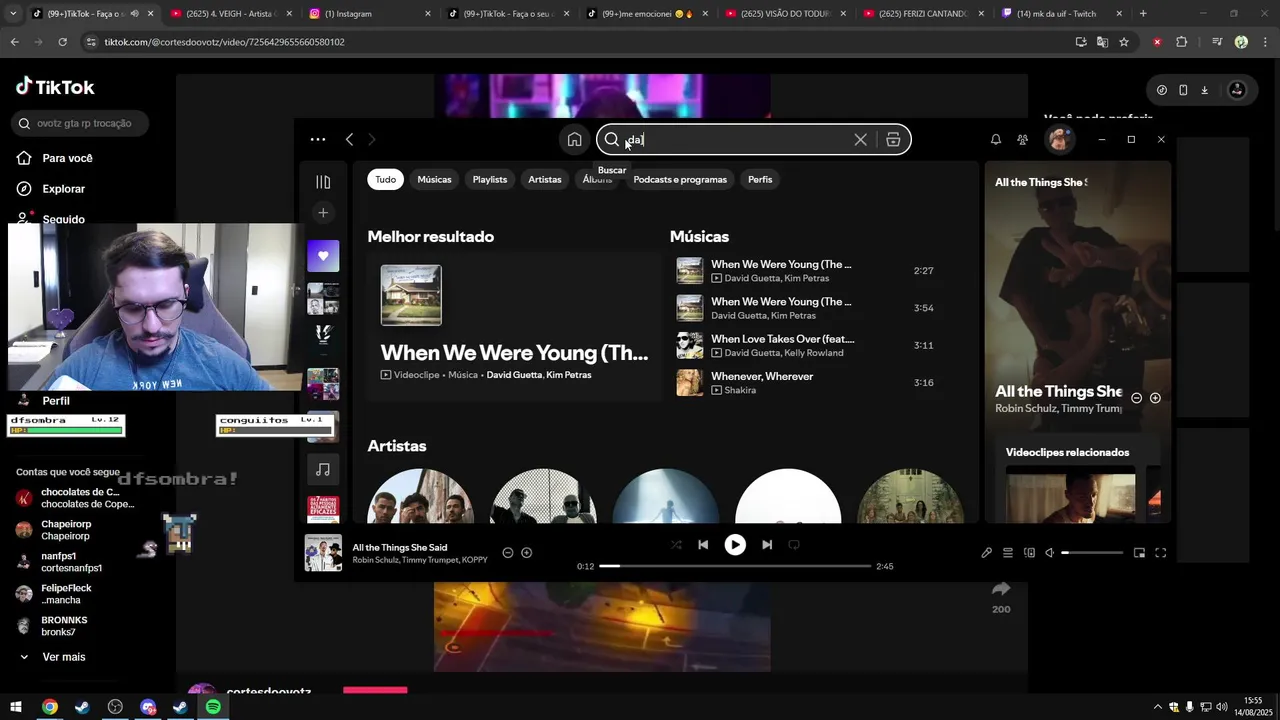The height and width of the screenshot is (720, 1280).
Task: Open Spotify profile avatar menu
Action: coord(1059,139)
